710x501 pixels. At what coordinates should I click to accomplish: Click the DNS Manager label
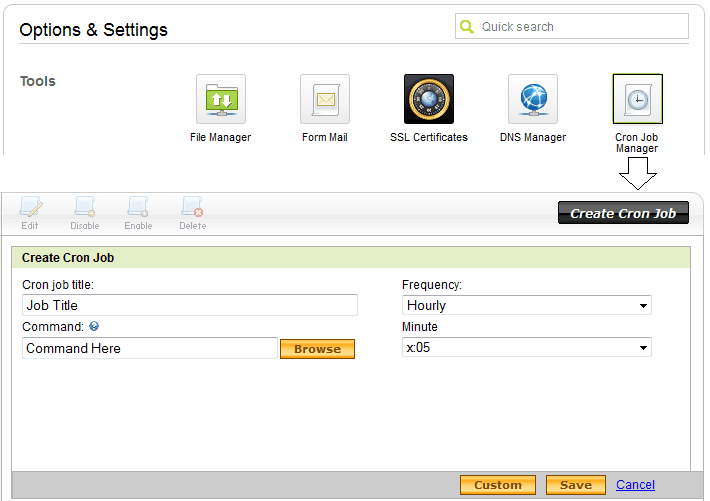533,137
